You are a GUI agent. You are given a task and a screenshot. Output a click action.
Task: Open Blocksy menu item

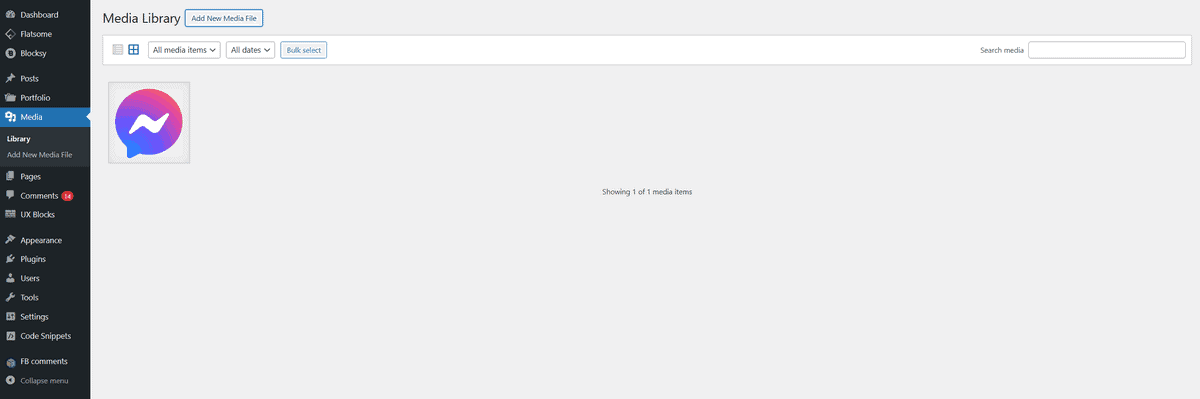[x=33, y=53]
